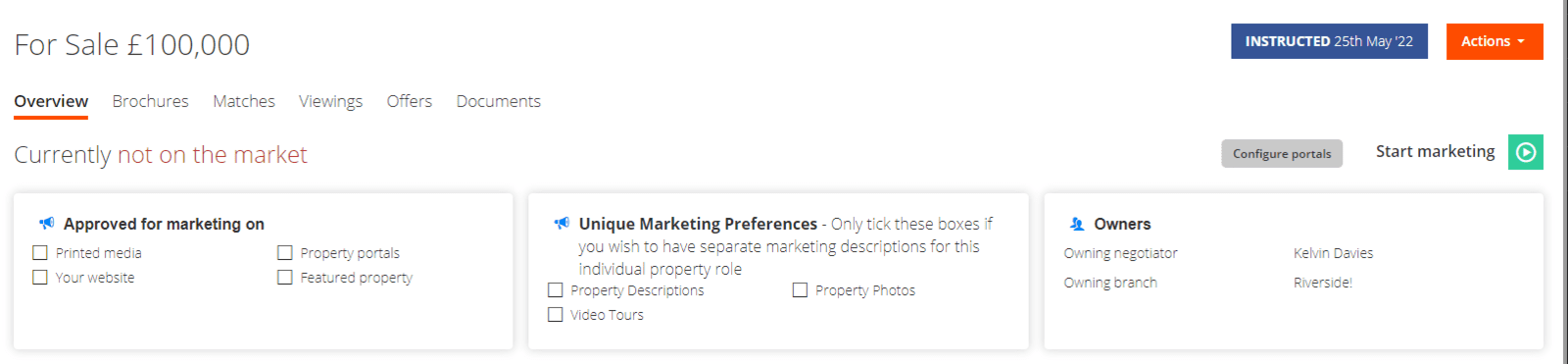Go to the Viewings tab
This screenshot has height=364, width=1568.
330,101
